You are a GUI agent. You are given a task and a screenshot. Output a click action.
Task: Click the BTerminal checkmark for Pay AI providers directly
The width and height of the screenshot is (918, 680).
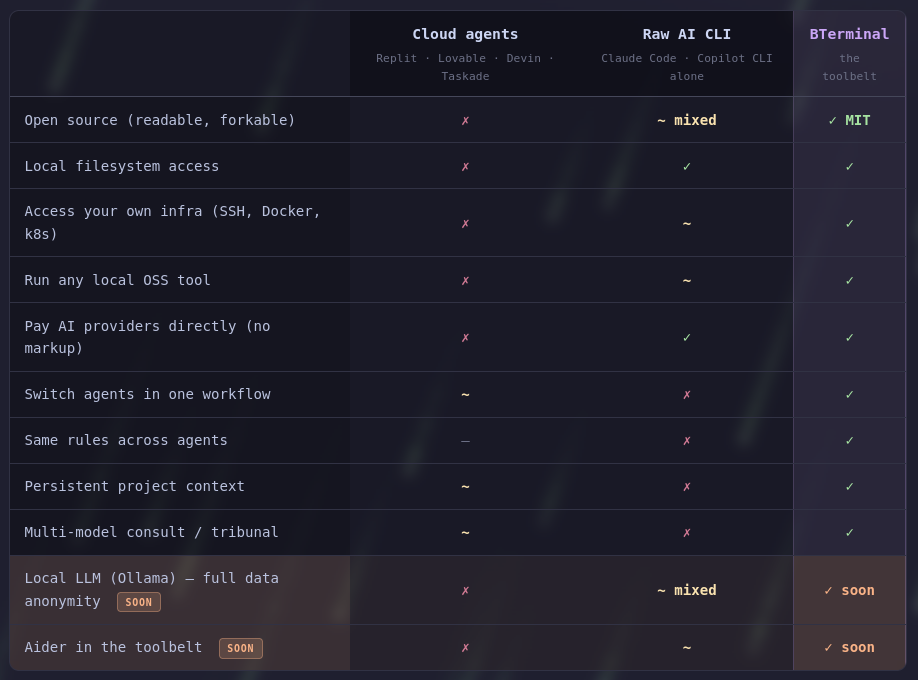point(849,338)
